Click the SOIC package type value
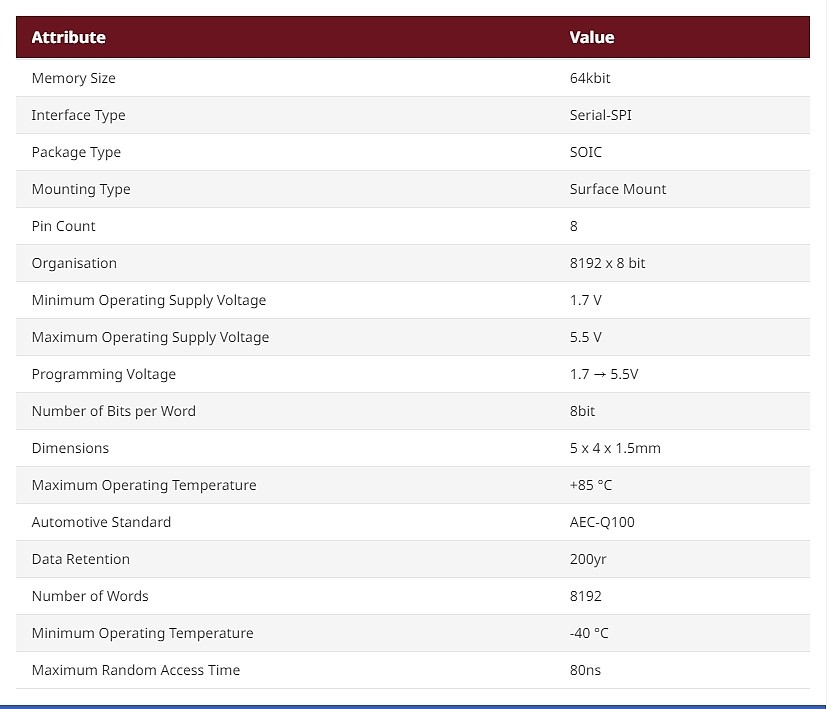Screen dimensions: 827x709 [585, 152]
